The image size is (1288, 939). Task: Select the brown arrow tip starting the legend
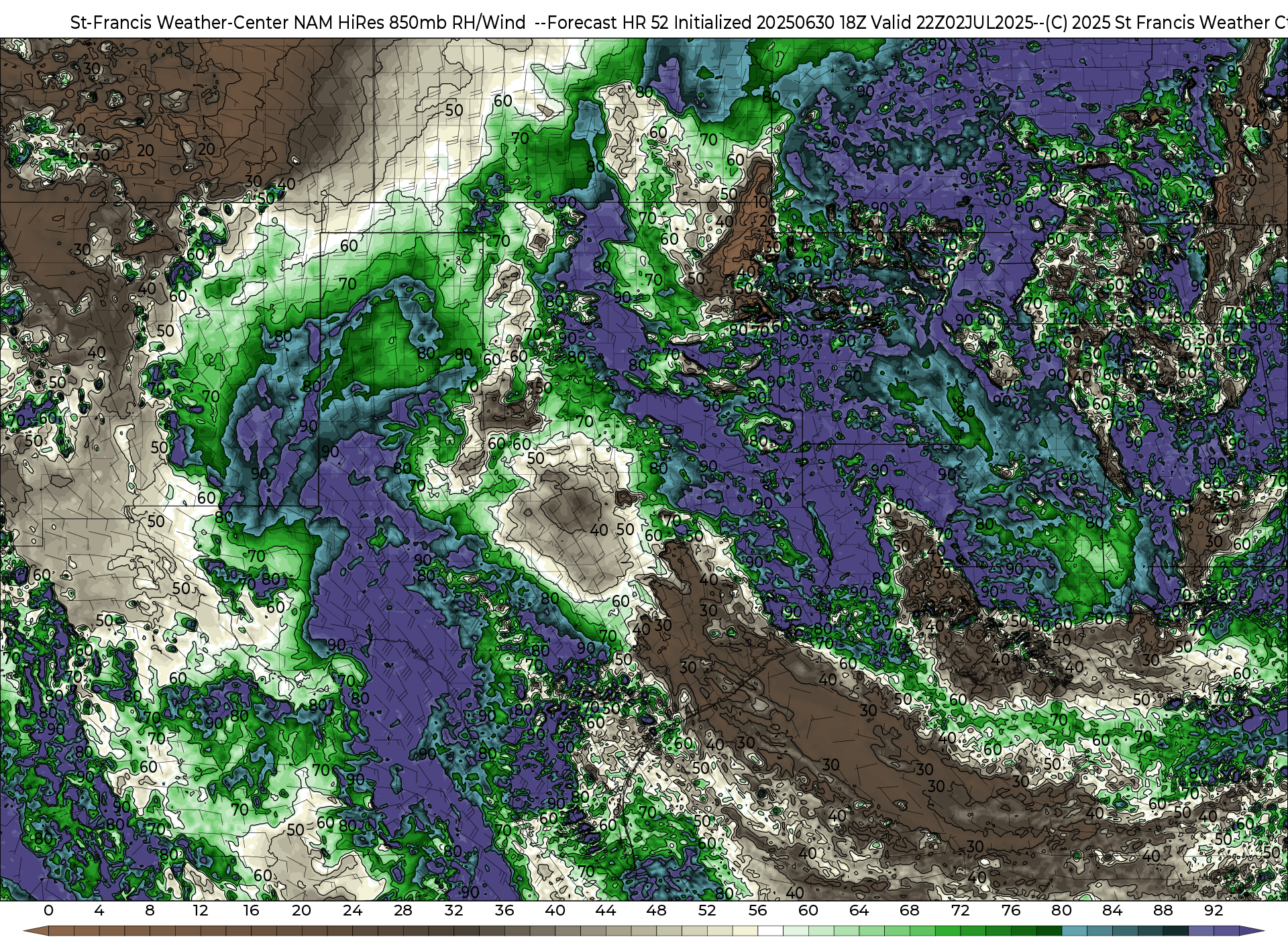[36, 931]
